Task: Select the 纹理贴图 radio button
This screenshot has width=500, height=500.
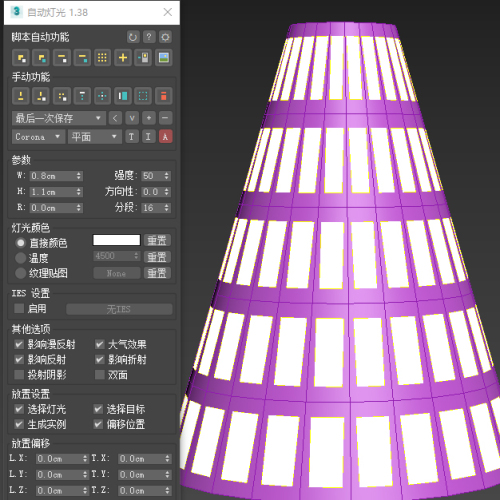Action: click(x=20, y=273)
